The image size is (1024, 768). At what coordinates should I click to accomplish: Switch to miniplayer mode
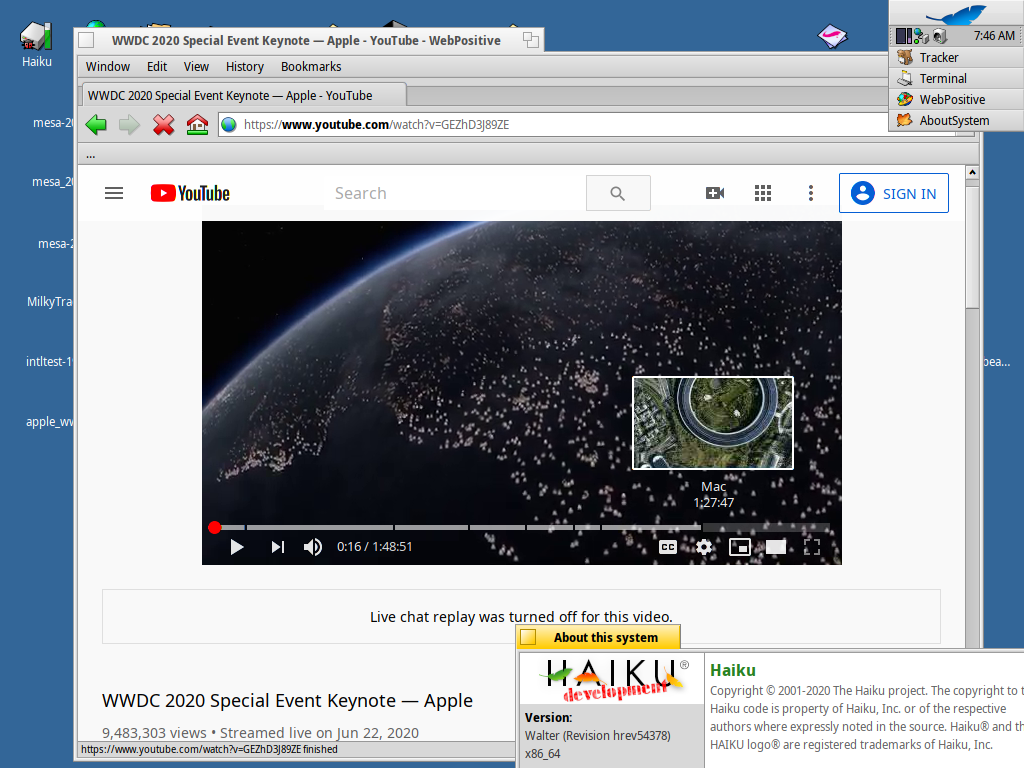(x=740, y=547)
